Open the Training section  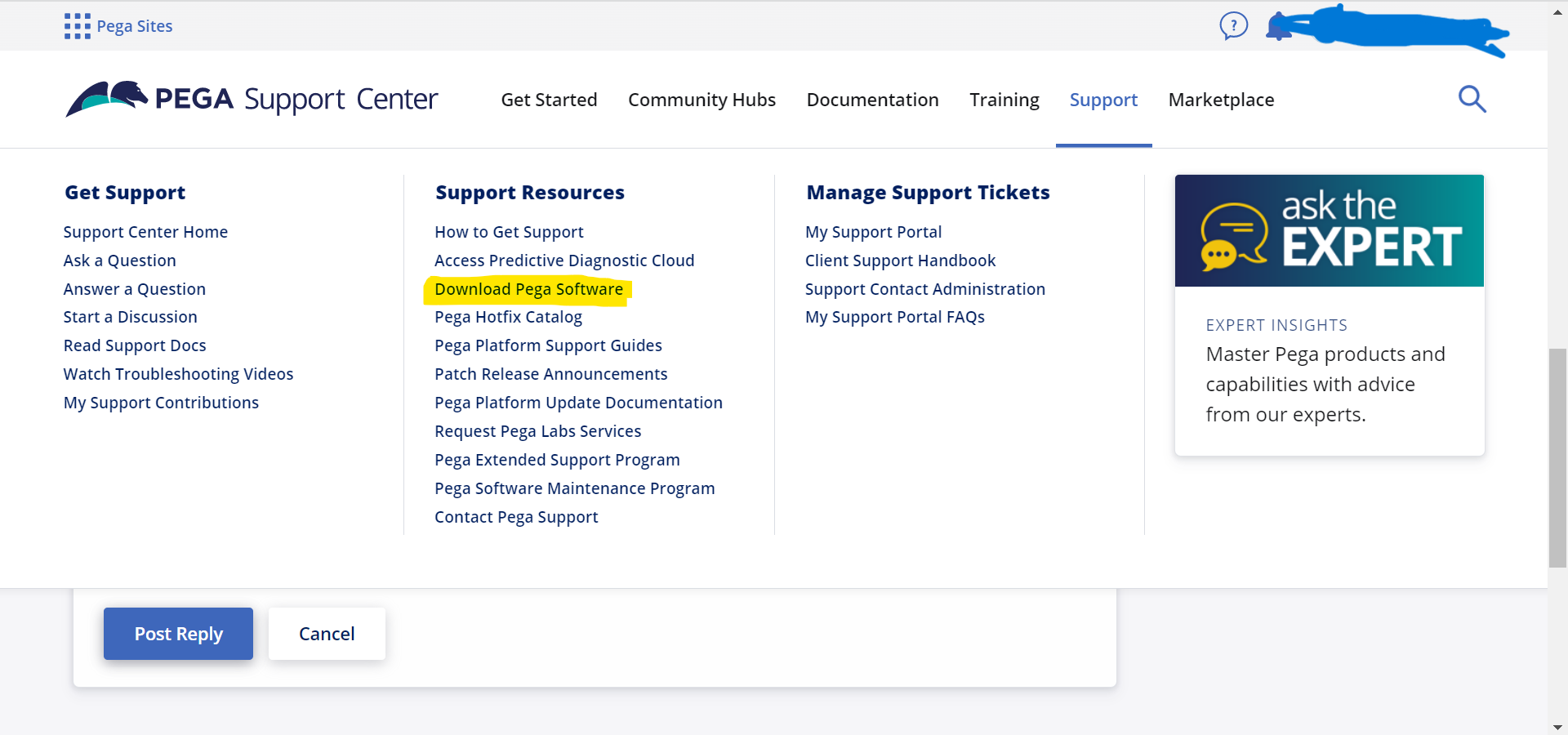click(1004, 99)
